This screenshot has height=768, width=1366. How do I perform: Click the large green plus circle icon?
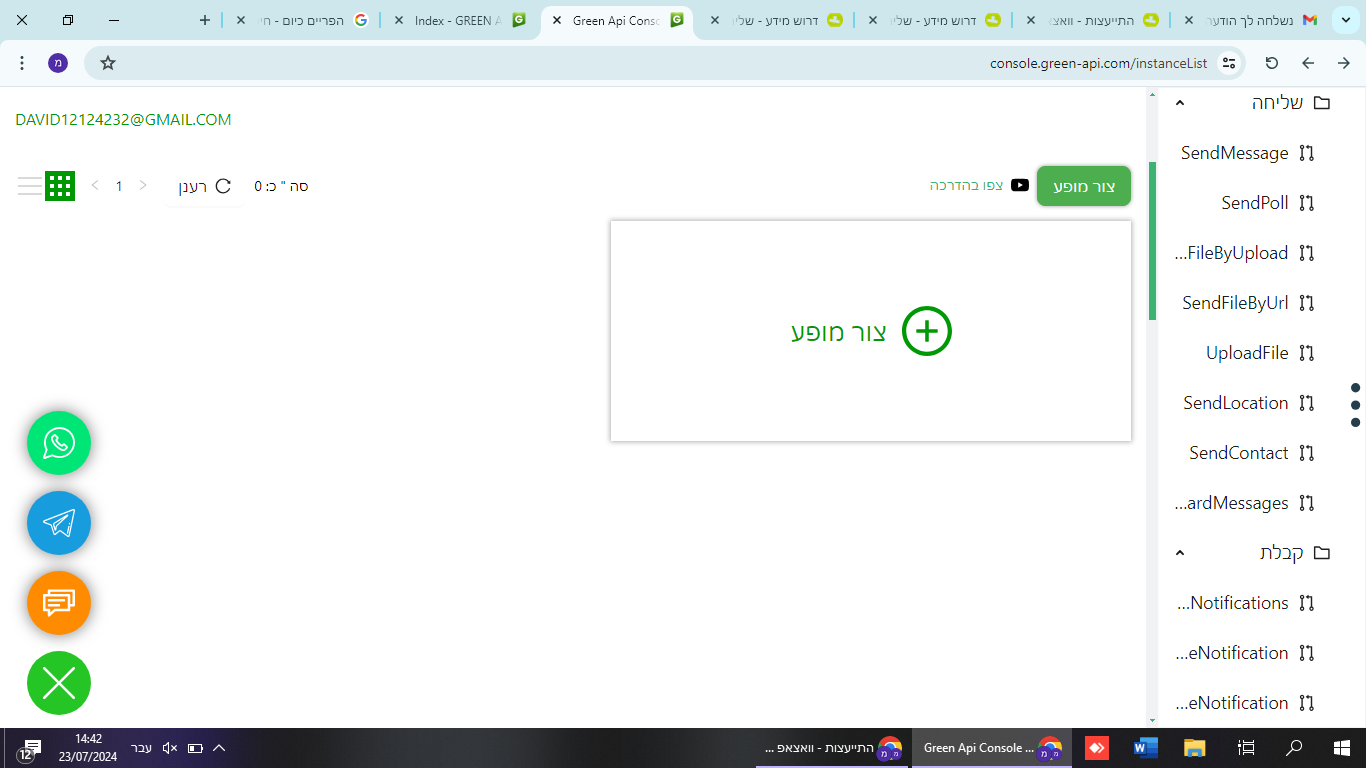[926, 331]
